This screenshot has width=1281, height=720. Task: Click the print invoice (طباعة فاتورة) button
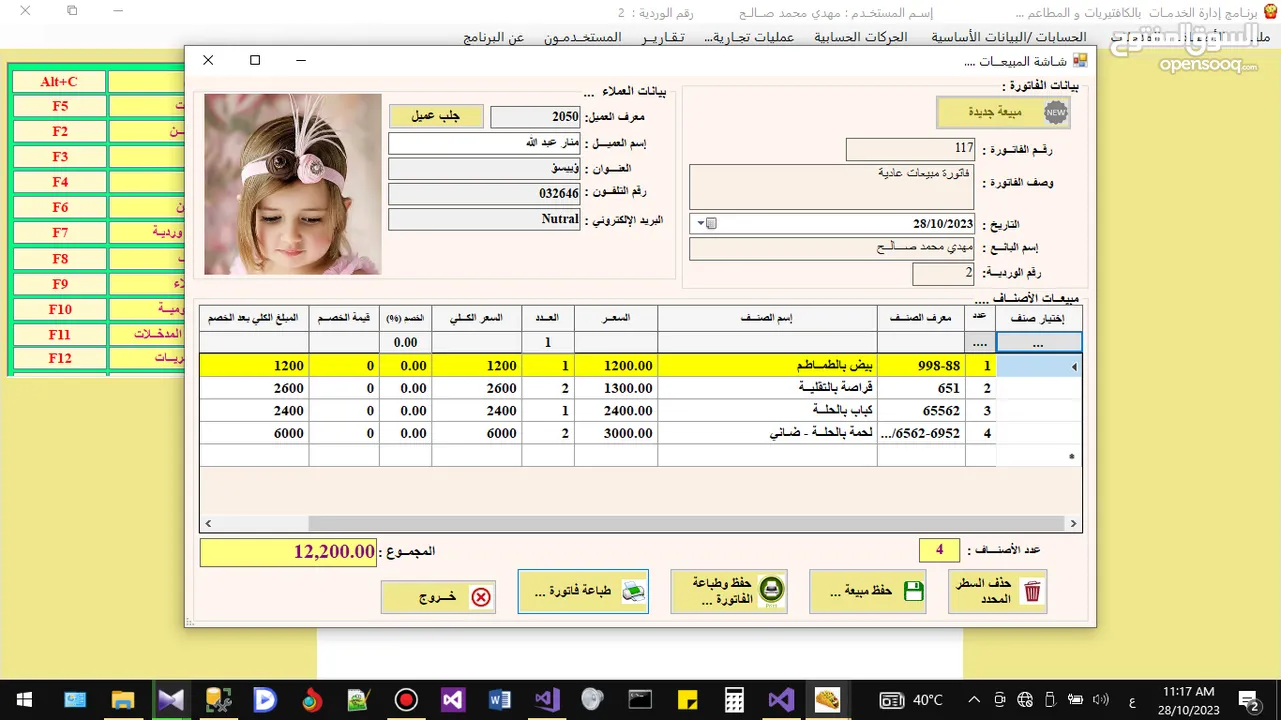coord(583,591)
